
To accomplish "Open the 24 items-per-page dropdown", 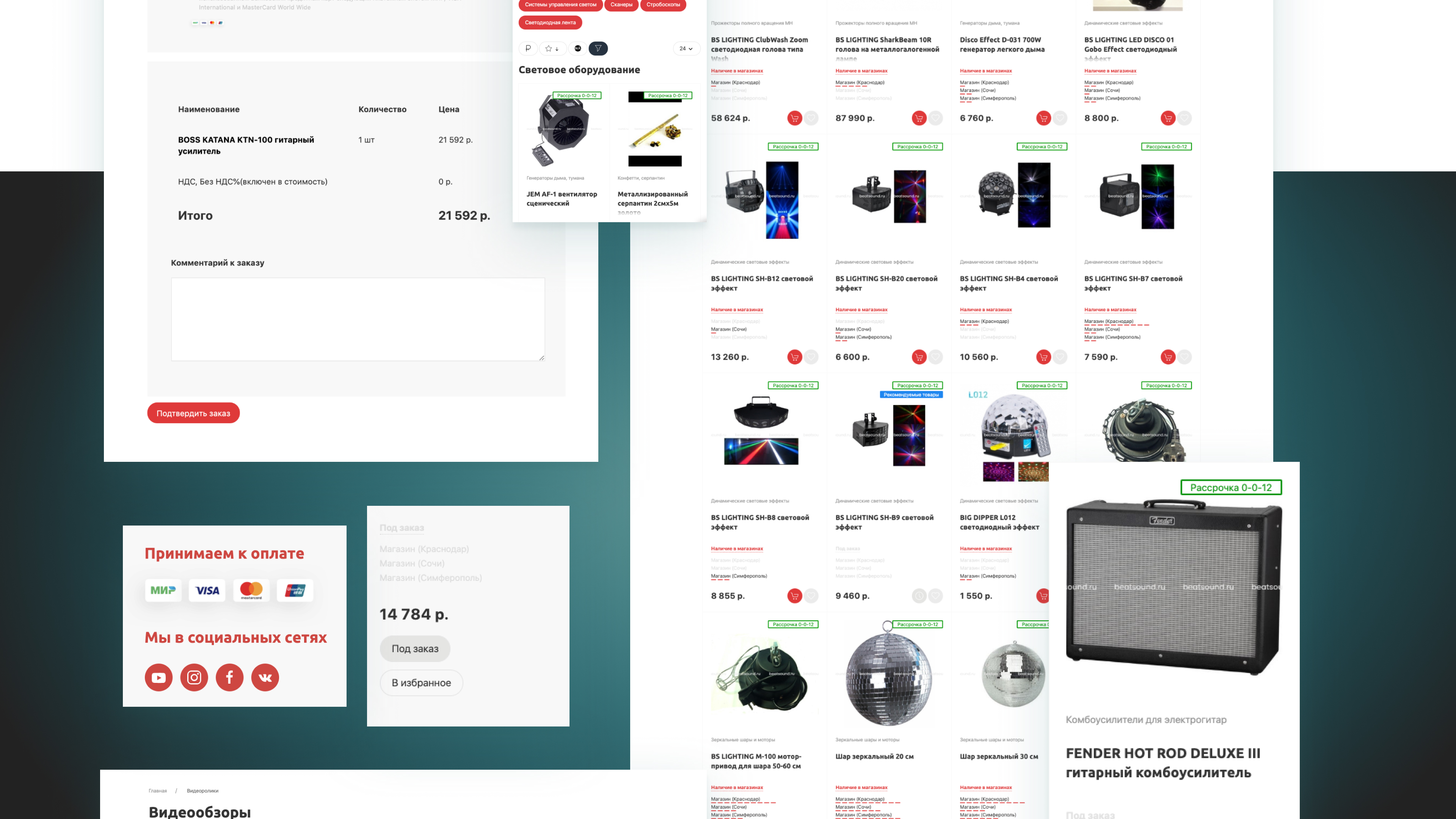I will [686, 49].
